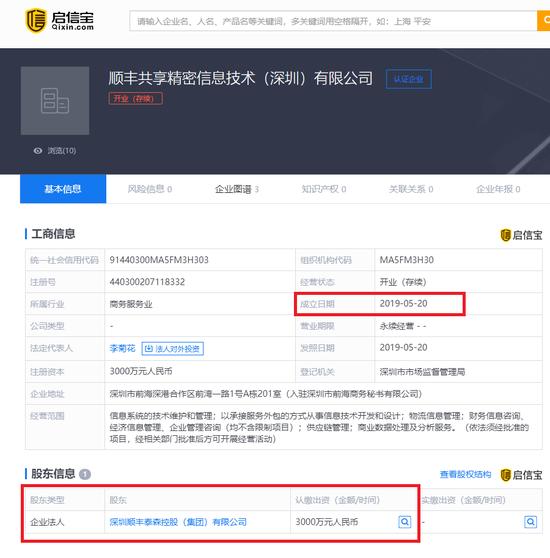Image resolution: width=550 pixels, height=558 pixels.
Task: Click magnifier icon beside 3000万元人民币 subscribed capital
Action: pyautogui.click(x=404, y=522)
